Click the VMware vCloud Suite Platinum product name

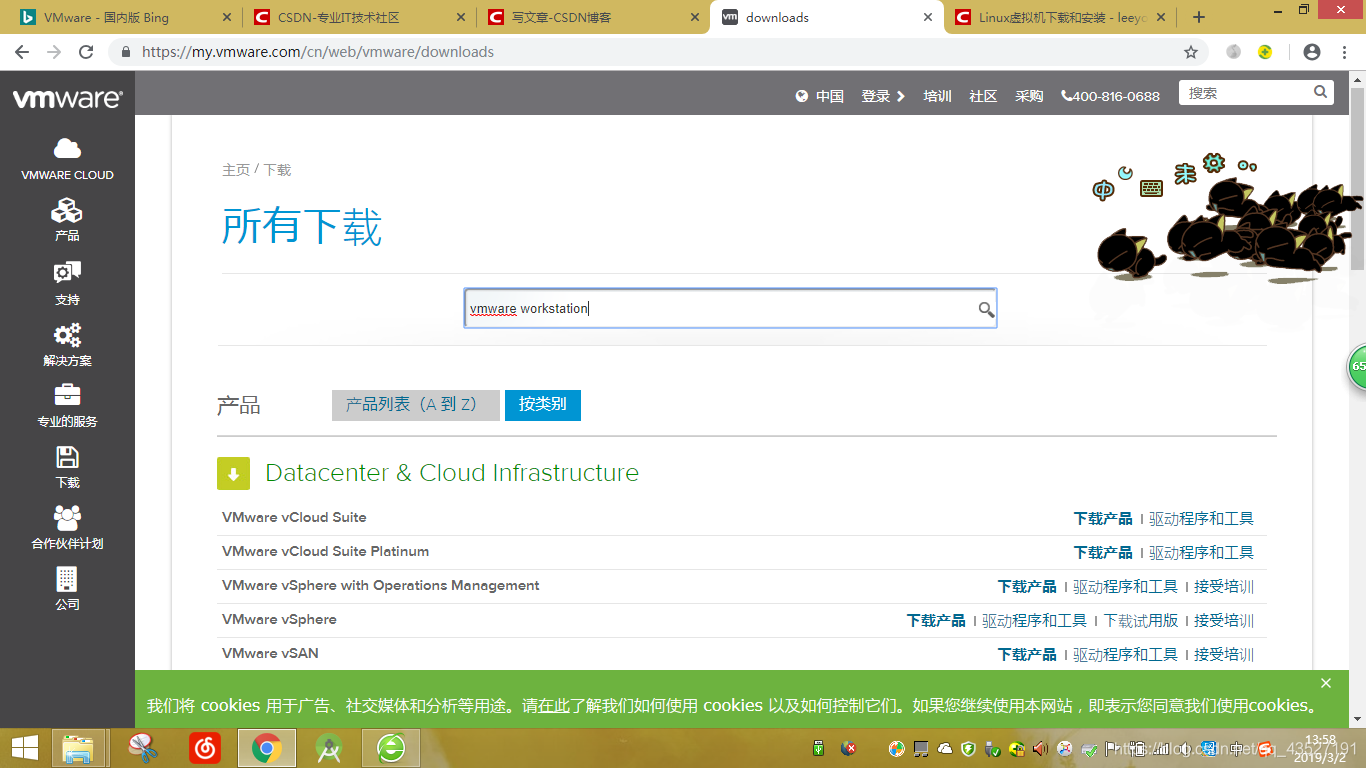325,552
